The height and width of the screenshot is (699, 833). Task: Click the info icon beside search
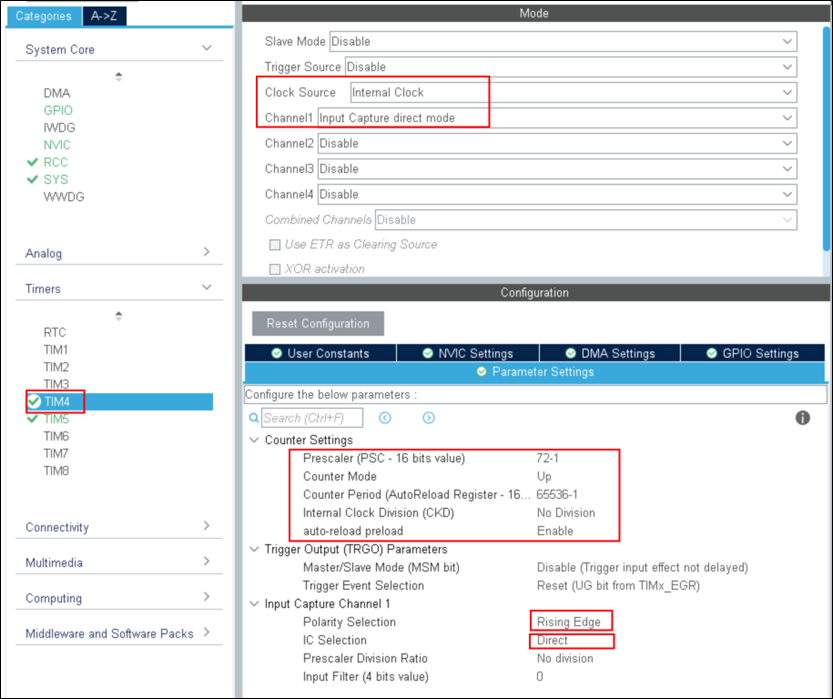coord(802,418)
